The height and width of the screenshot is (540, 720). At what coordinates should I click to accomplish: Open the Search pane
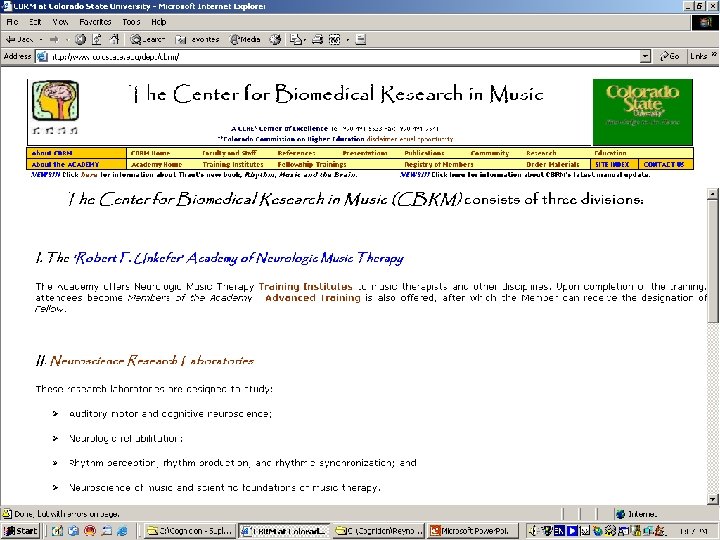[x=147, y=39]
